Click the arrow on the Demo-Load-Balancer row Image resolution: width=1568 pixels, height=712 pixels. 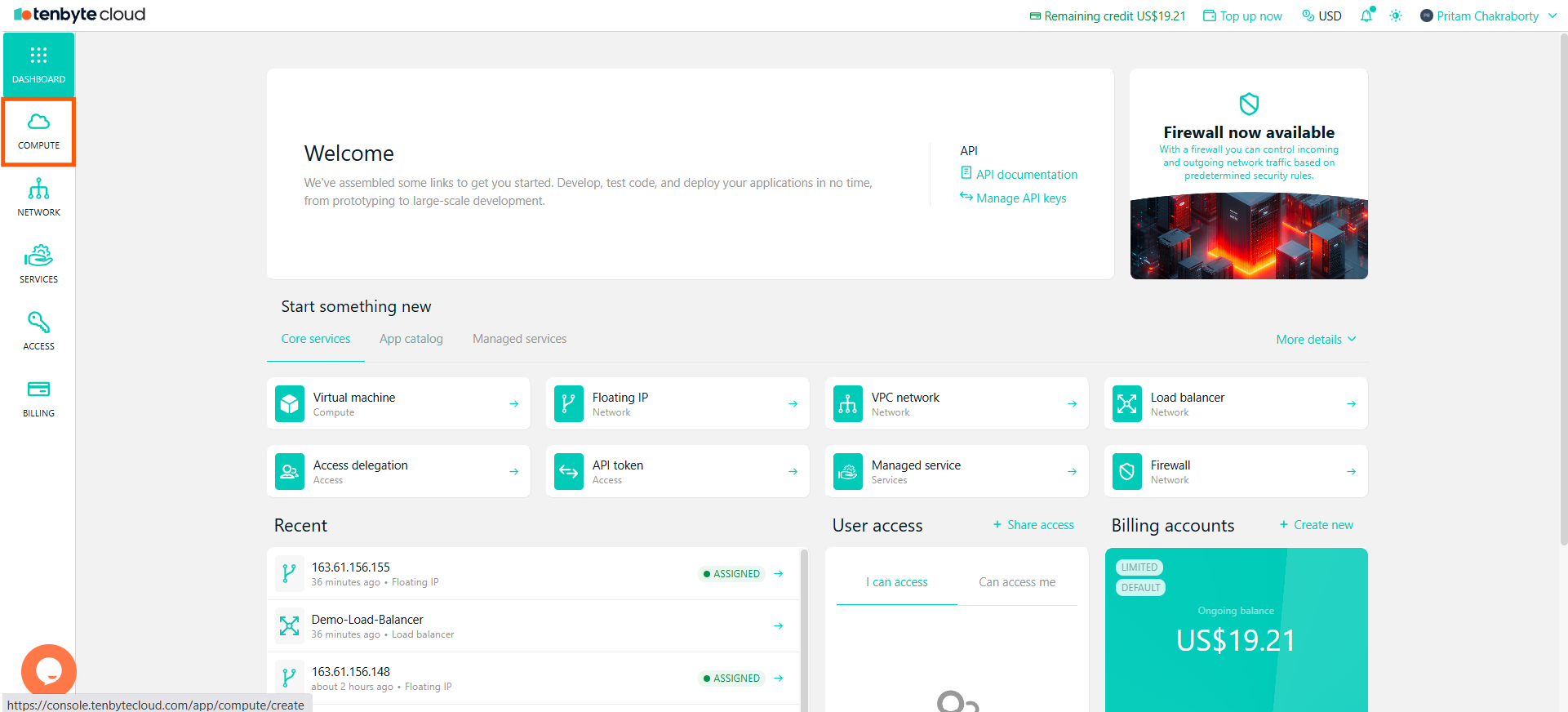(778, 625)
